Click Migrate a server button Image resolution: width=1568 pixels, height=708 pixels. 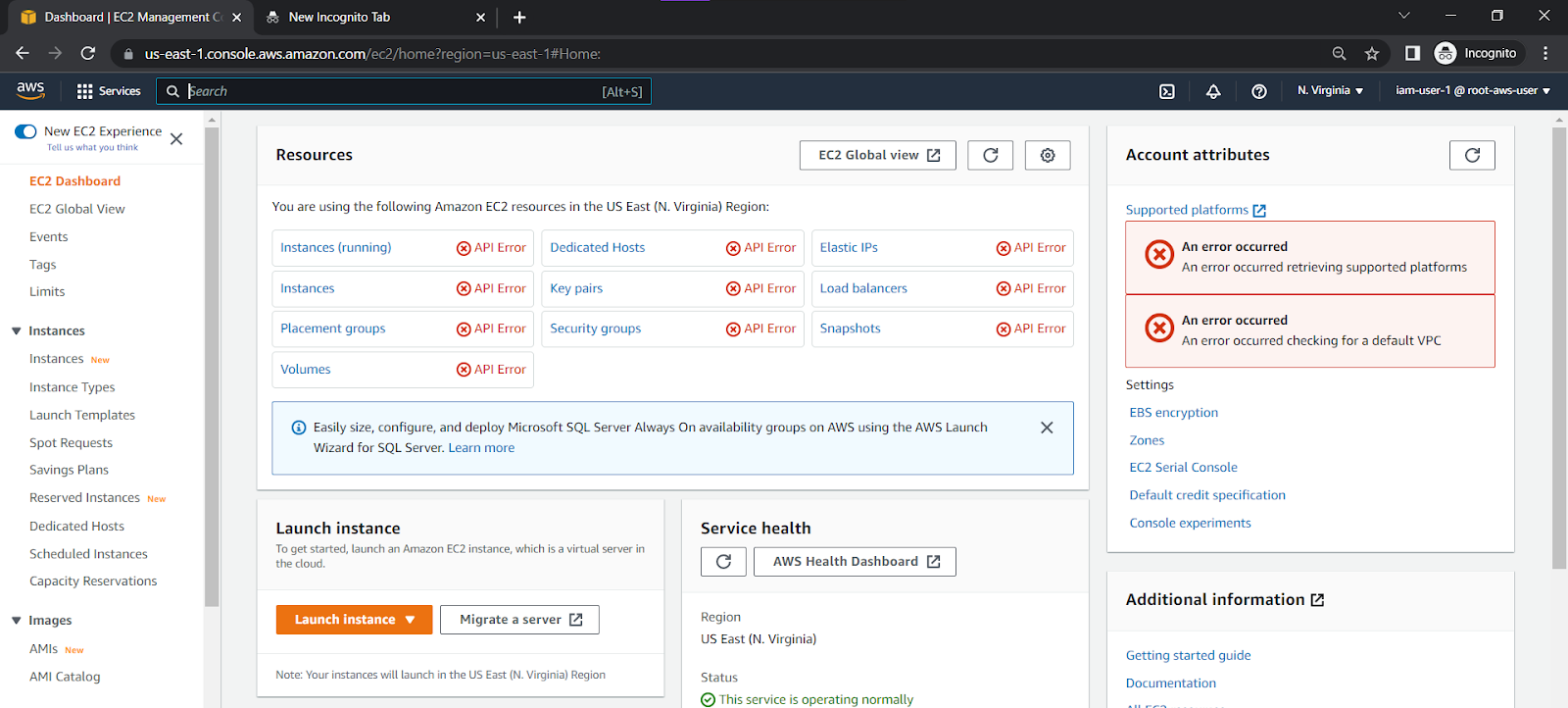click(x=519, y=620)
